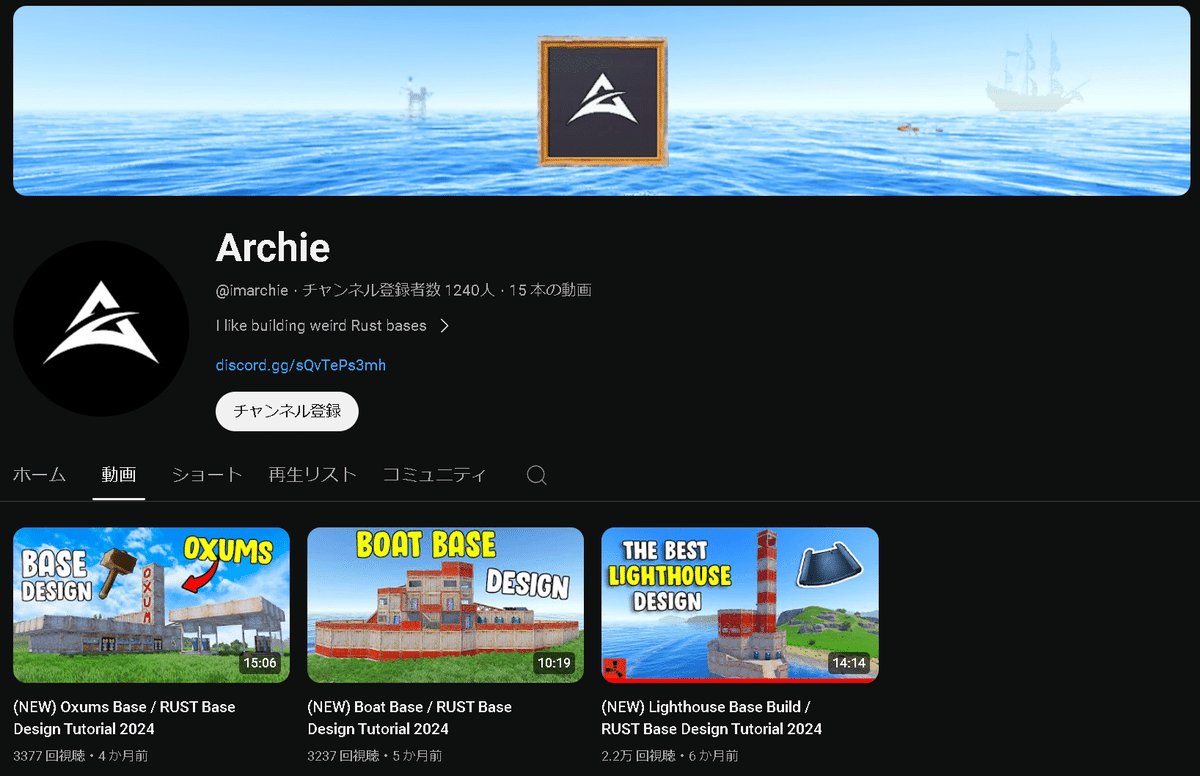Viewport: 1200px width, 776px height.
Task: Click the channel search magnifier icon
Action: pos(537,475)
